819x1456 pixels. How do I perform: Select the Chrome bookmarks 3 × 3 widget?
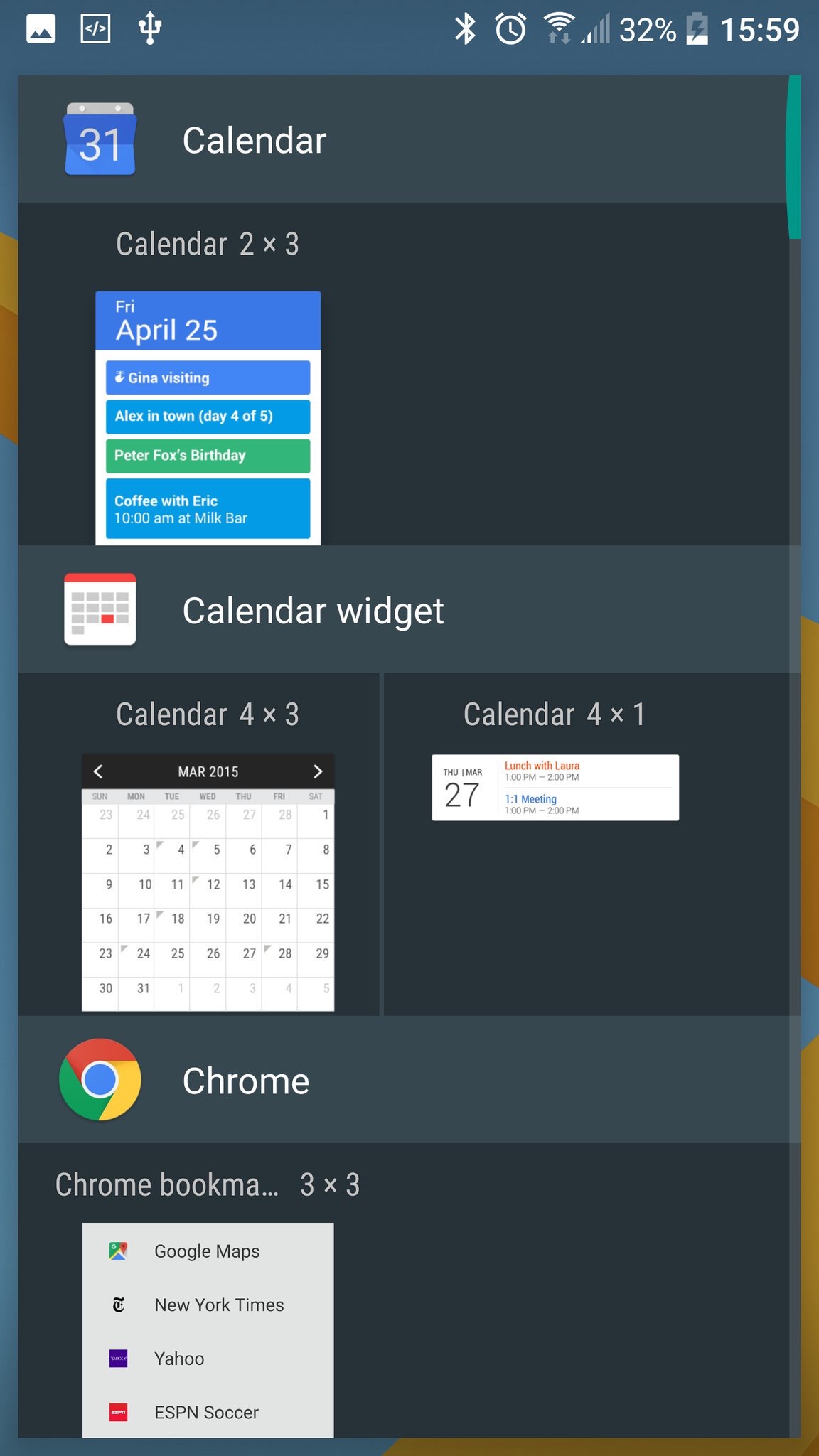pyautogui.click(x=208, y=1329)
